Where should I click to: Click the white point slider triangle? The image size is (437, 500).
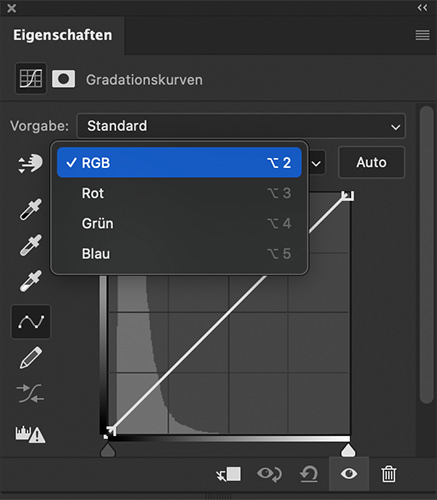(x=348, y=450)
